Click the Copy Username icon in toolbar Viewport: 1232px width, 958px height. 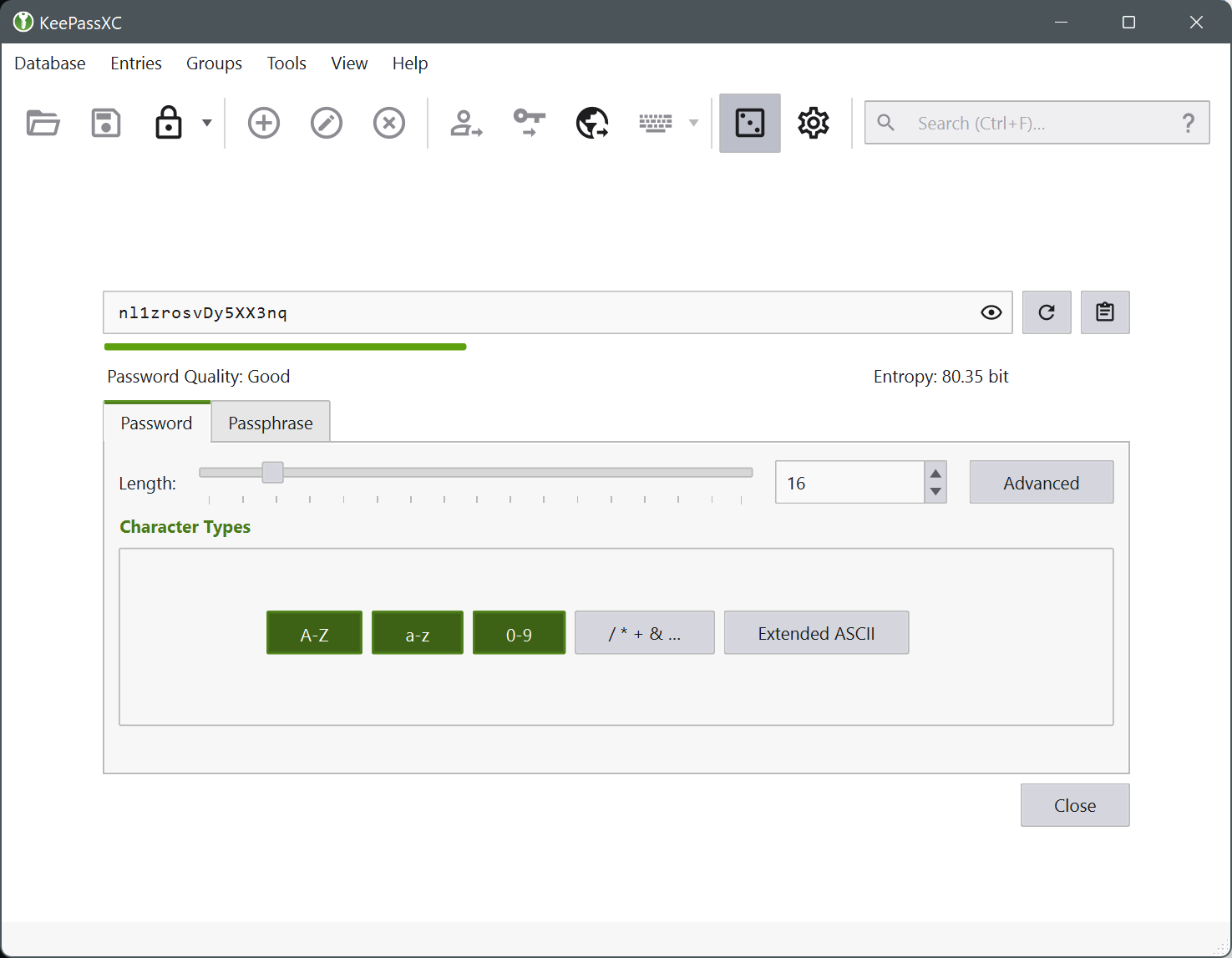click(x=466, y=123)
